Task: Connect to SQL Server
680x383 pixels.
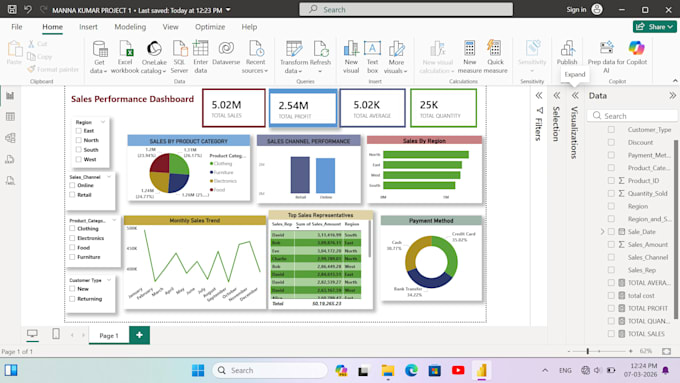Action: [x=179, y=57]
